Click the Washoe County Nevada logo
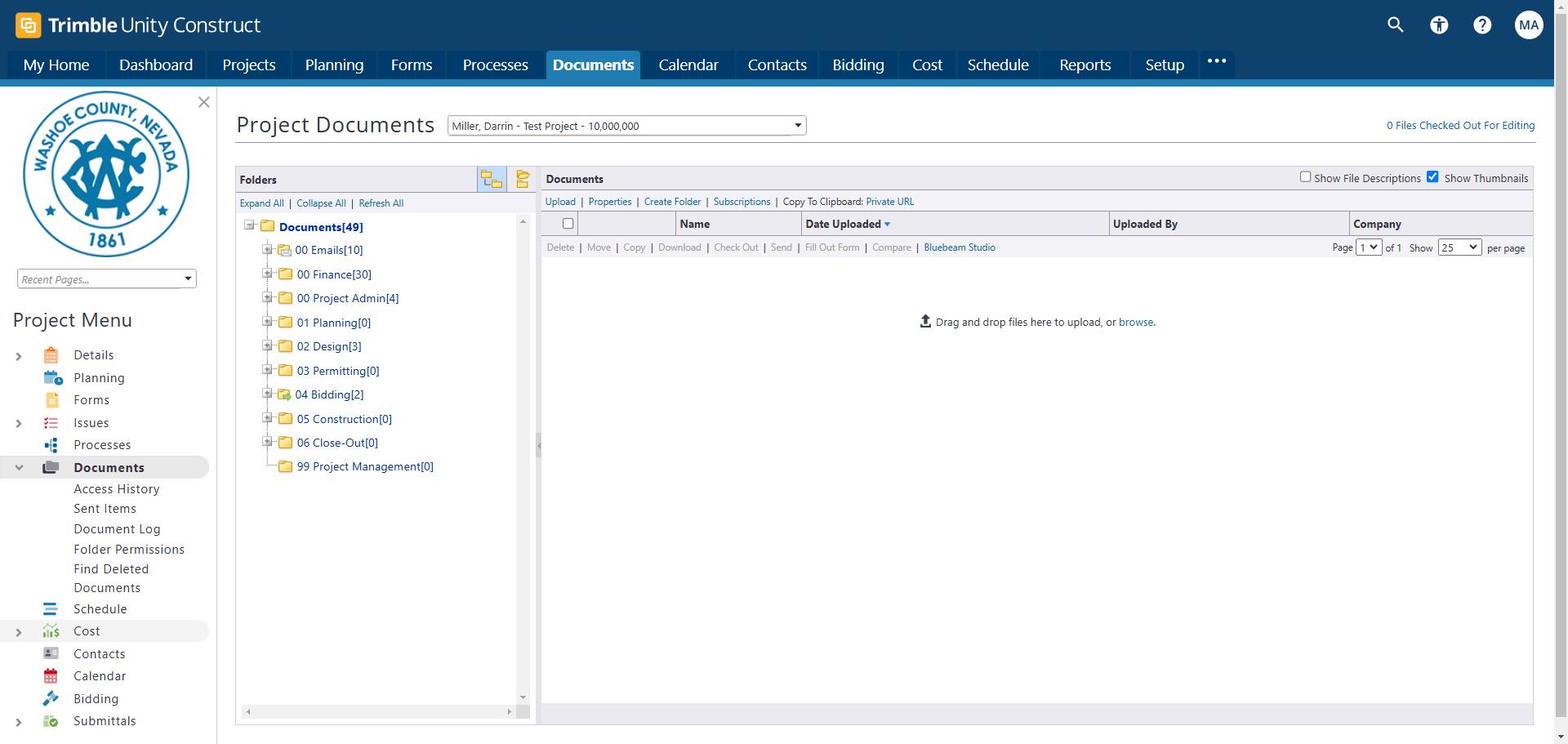Image resolution: width=1568 pixels, height=744 pixels. pyautogui.click(x=106, y=174)
